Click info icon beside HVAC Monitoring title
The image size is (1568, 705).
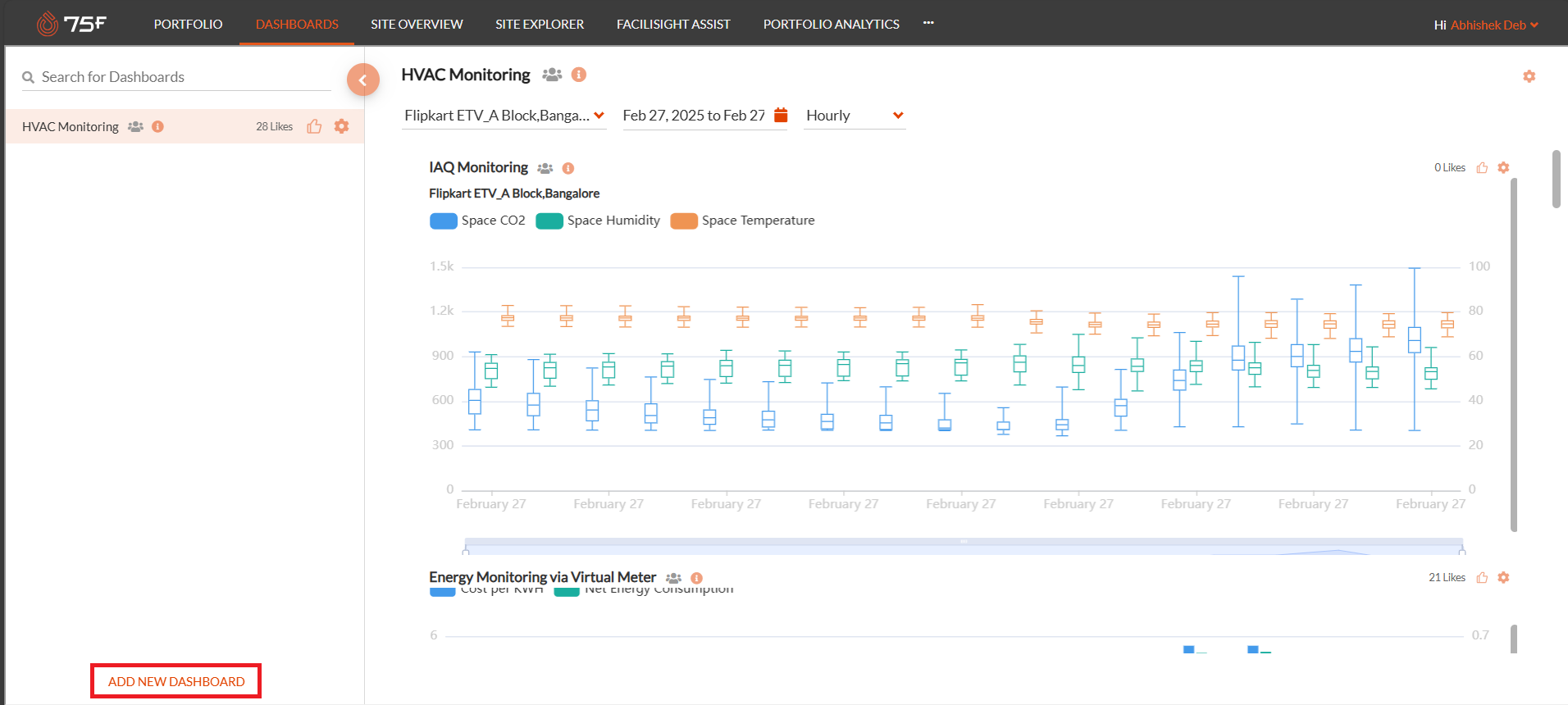click(578, 75)
